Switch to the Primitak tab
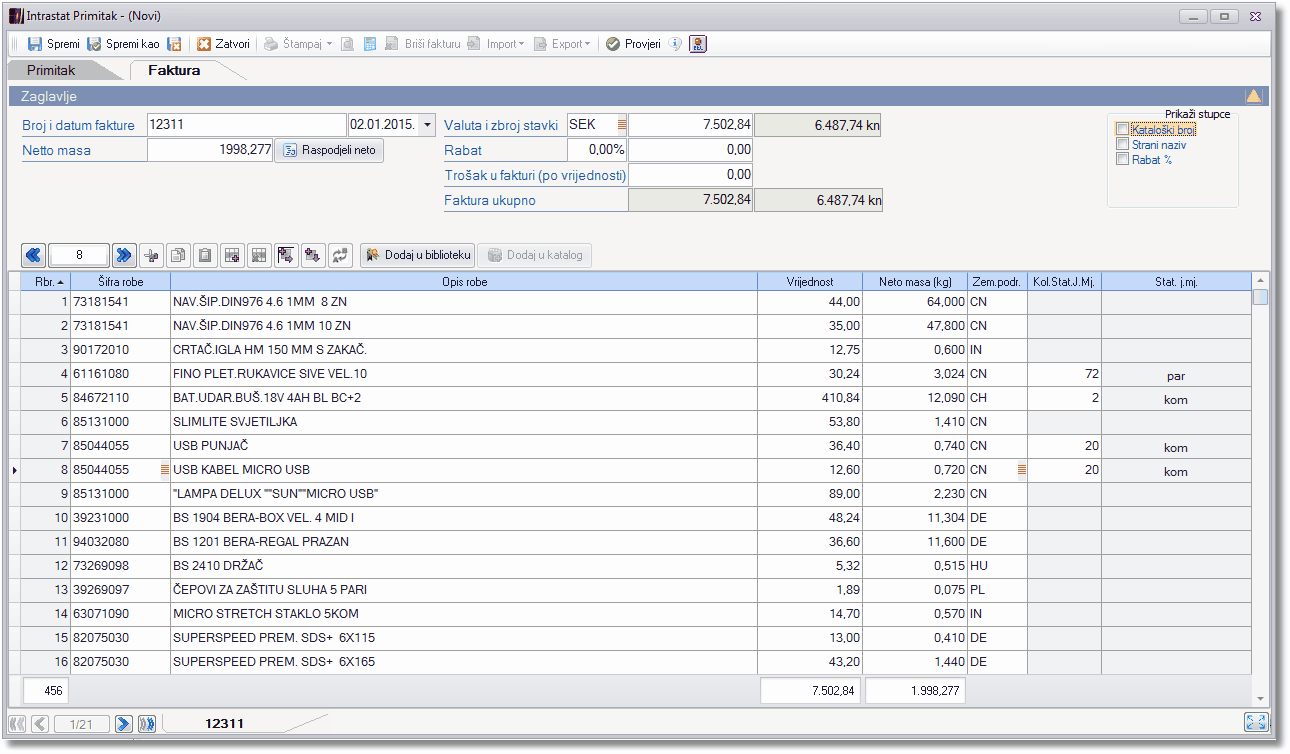Image resolution: width=1290 pixels, height=754 pixels. tap(52, 71)
